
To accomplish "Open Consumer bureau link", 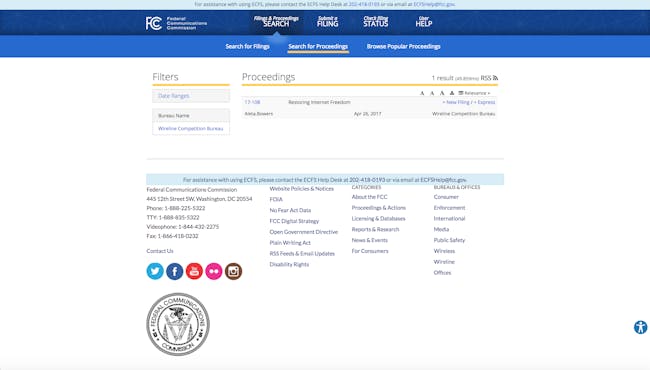I will click(446, 197).
